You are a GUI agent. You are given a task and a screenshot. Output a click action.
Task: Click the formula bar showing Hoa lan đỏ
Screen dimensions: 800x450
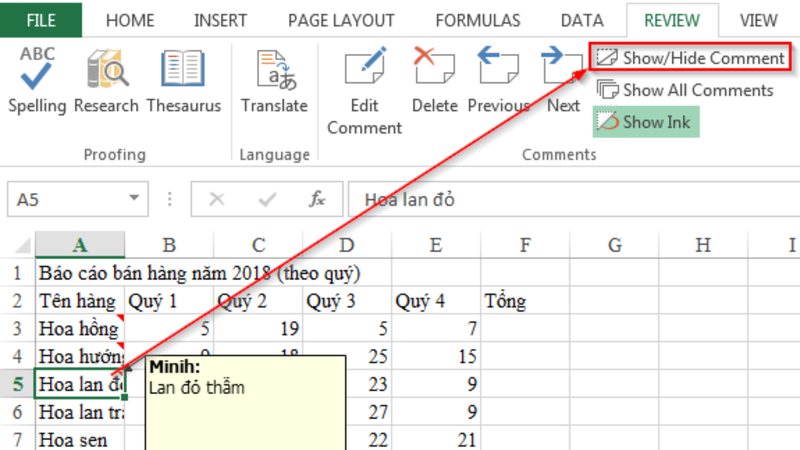[574, 199]
